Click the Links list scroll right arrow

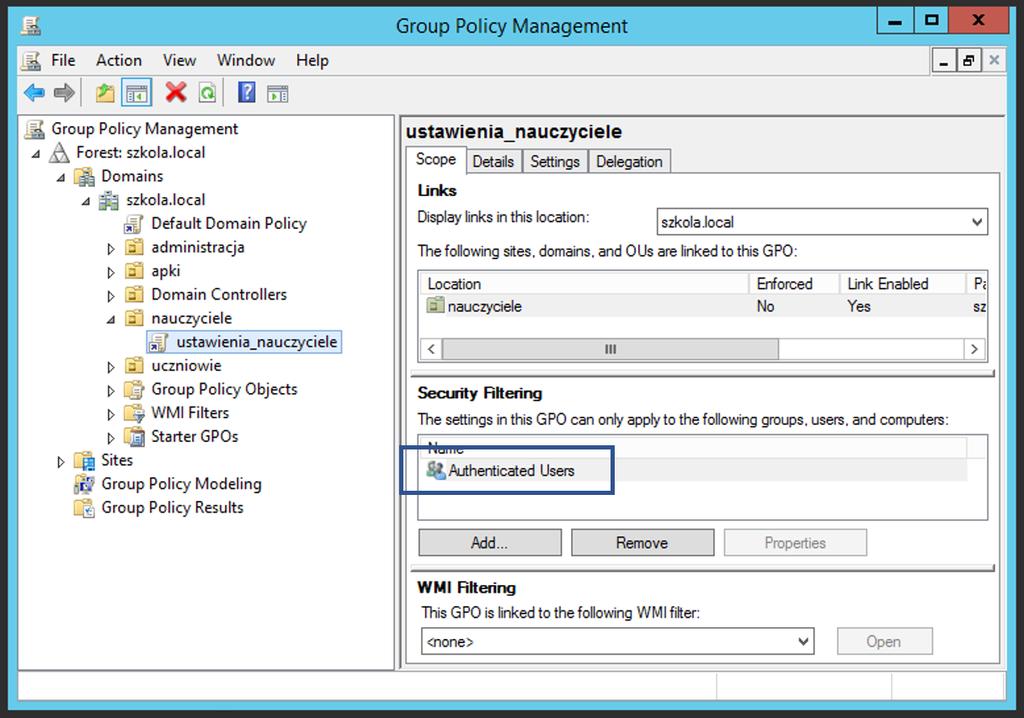coord(974,349)
